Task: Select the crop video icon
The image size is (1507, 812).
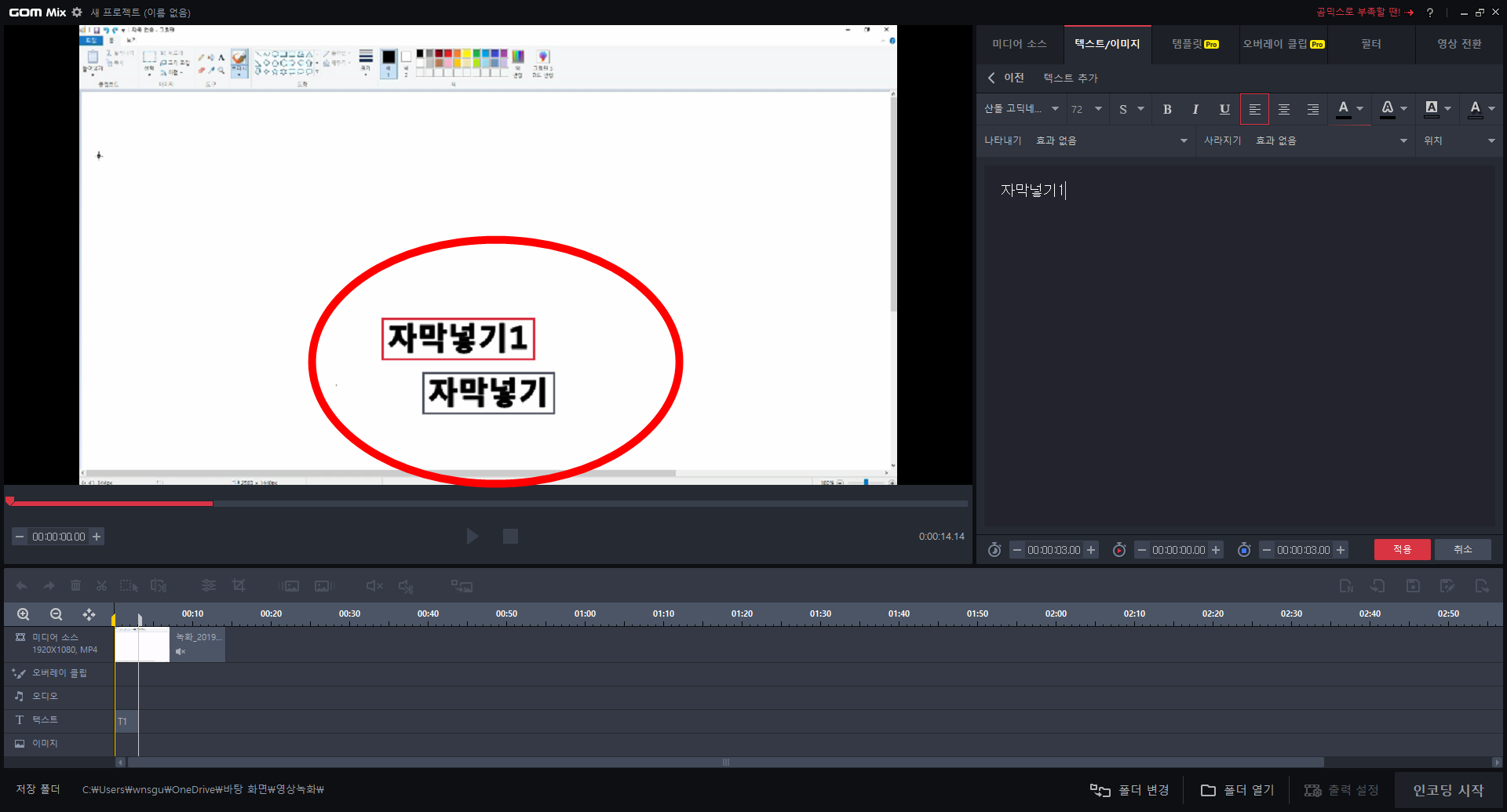Action: pos(239,586)
